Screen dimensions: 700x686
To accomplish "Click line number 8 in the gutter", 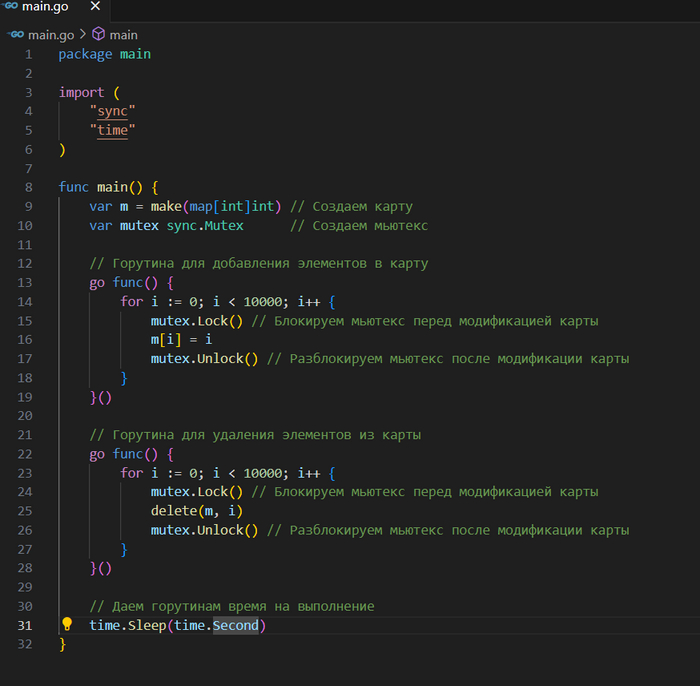I will tap(29, 187).
